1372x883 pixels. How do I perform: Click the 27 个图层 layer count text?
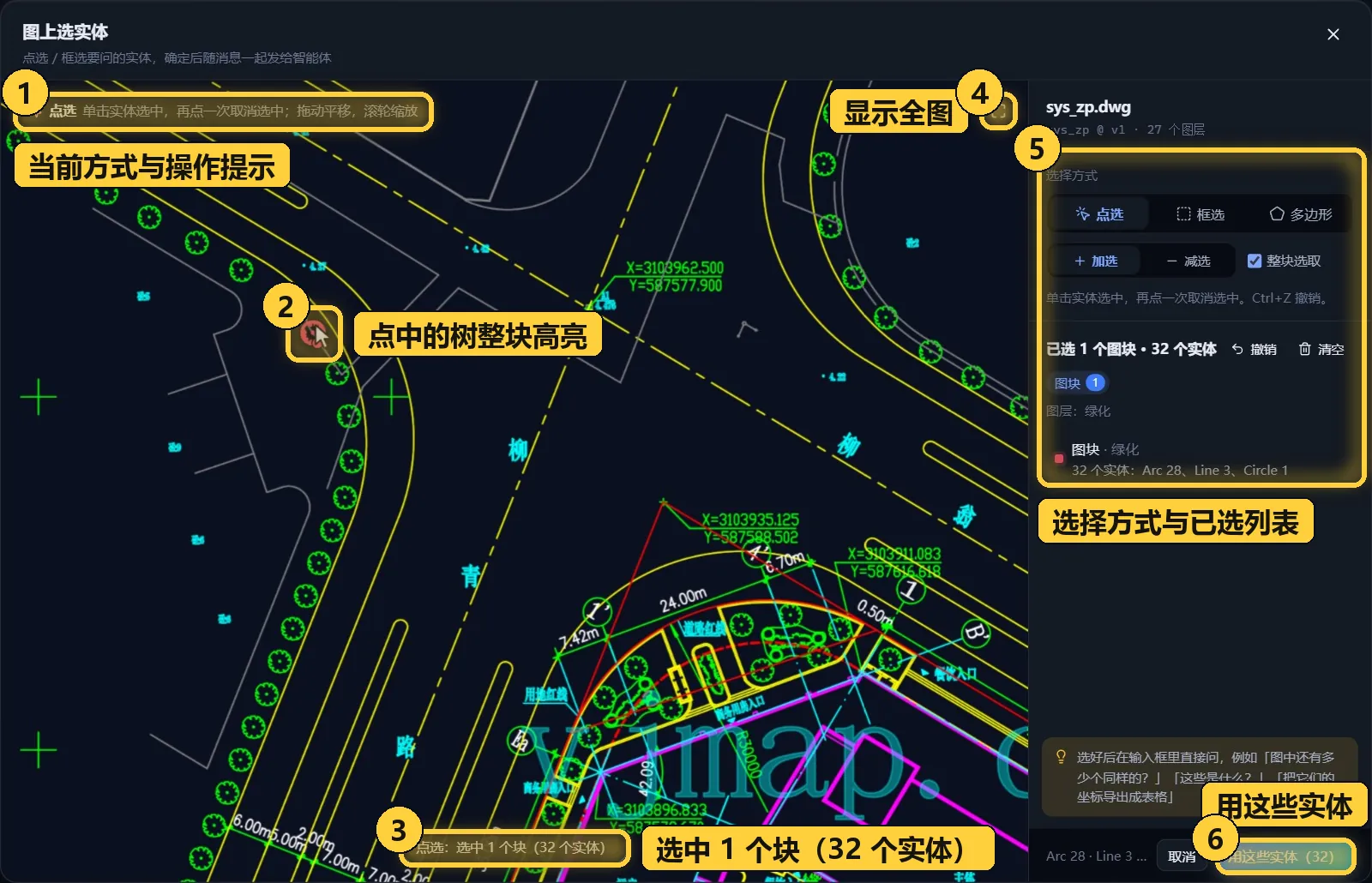tap(1176, 129)
